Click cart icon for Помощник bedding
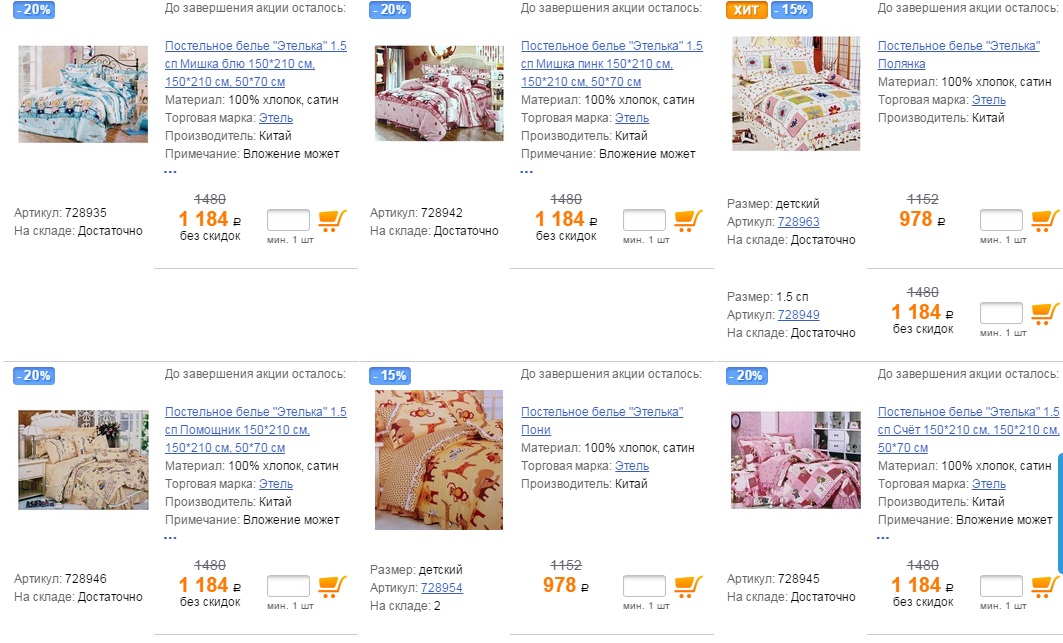This screenshot has width=1063, height=643. (x=332, y=586)
